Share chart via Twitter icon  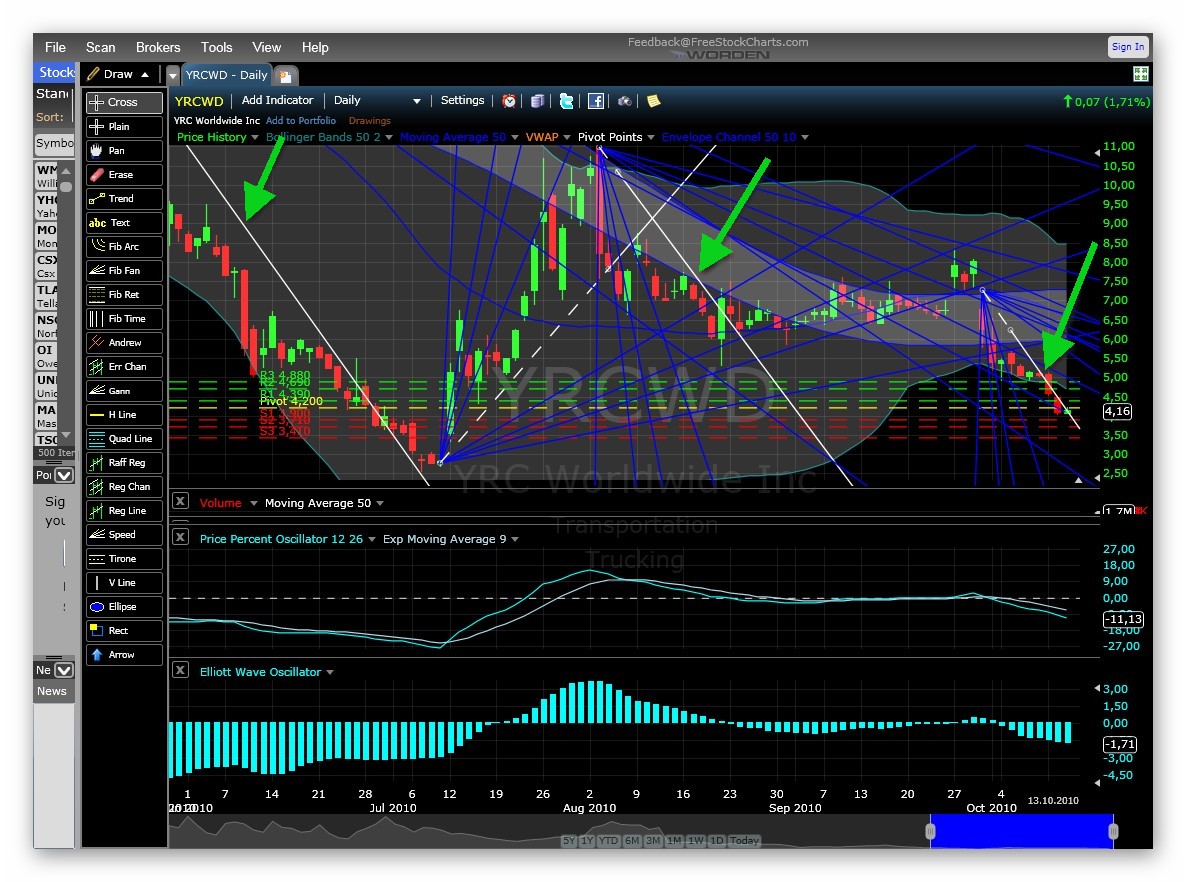tap(567, 101)
